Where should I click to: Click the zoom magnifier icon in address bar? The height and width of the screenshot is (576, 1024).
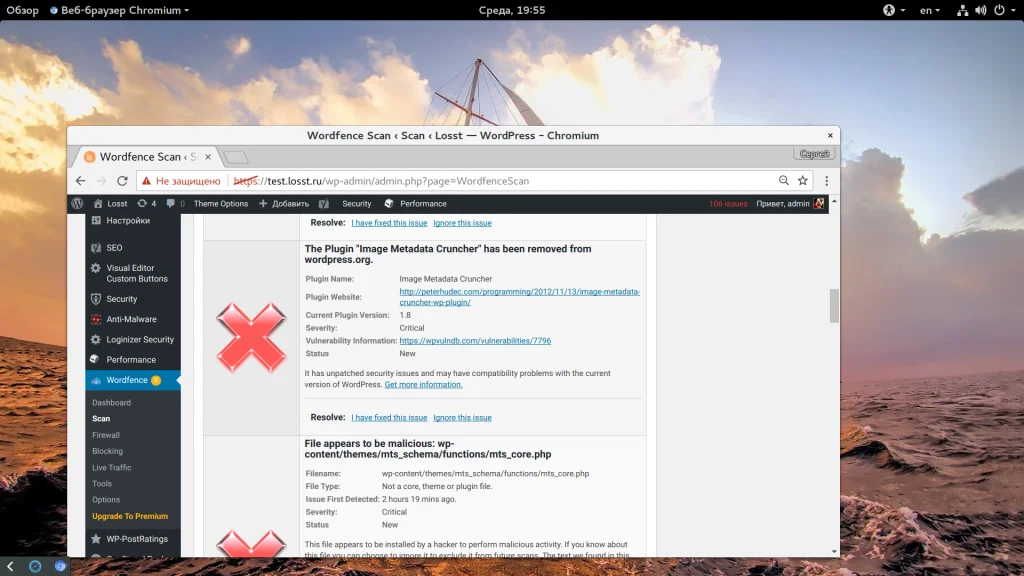click(x=784, y=181)
